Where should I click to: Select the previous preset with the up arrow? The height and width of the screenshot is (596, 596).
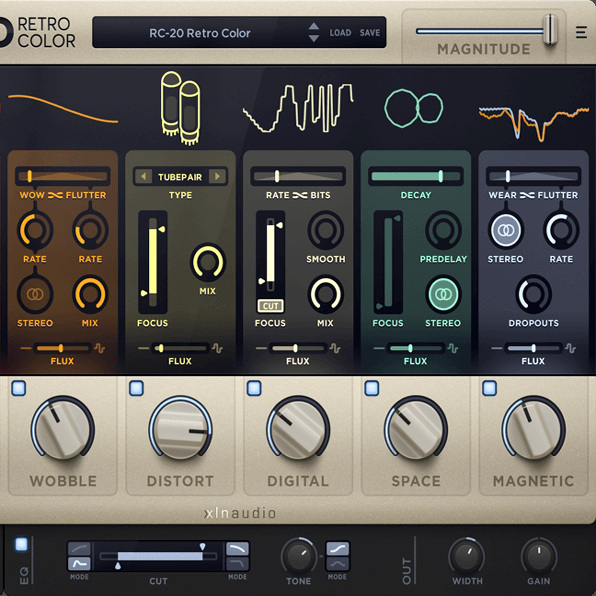pyautogui.click(x=314, y=26)
